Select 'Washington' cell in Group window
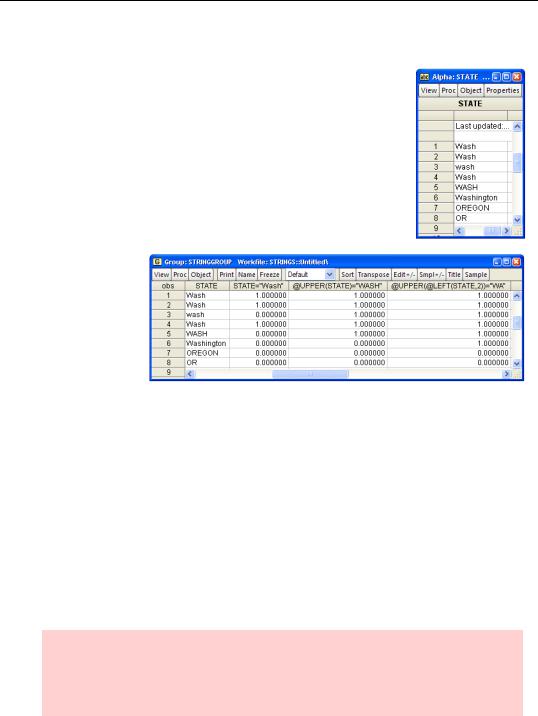 click(x=207, y=343)
